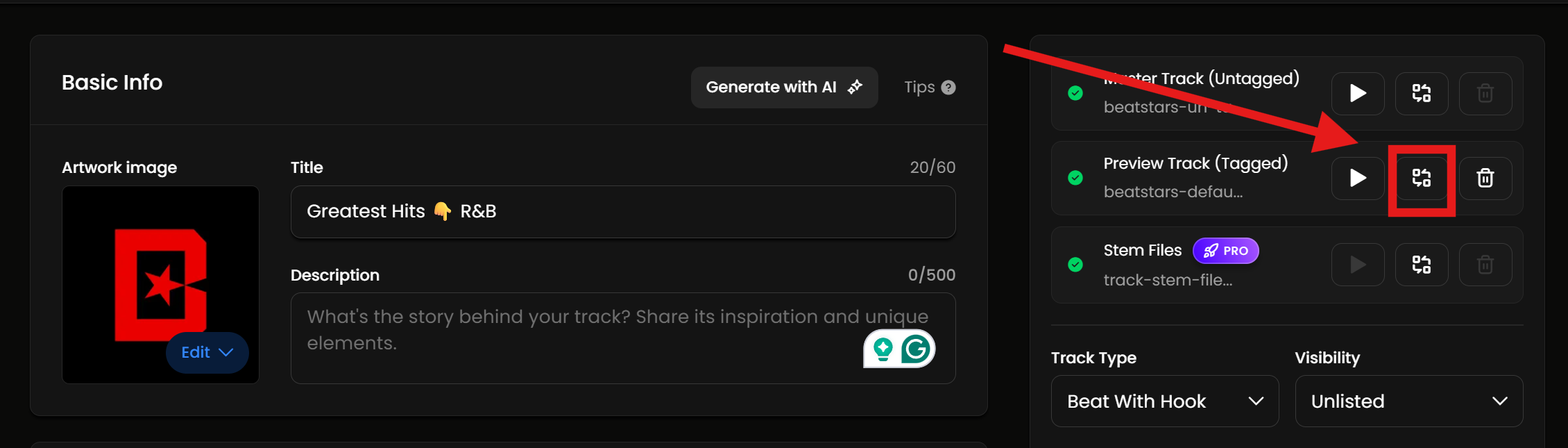
Task: Replace the Stem Files upload
Action: 1422,265
